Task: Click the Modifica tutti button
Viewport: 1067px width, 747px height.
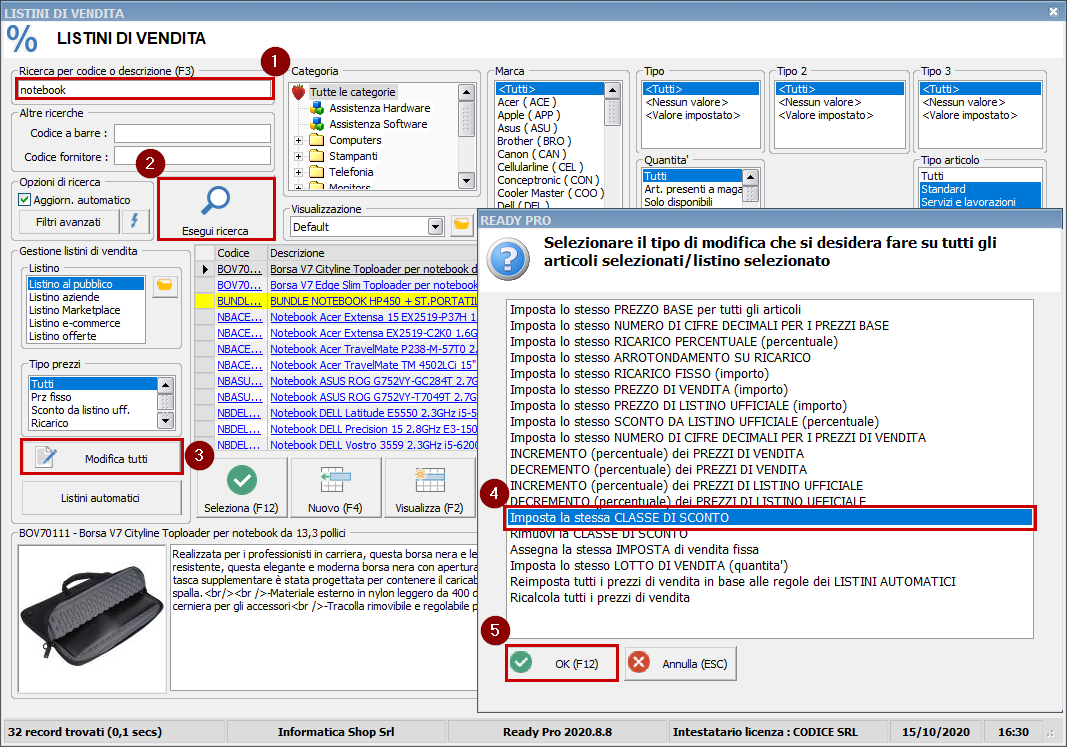Action: coord(102,458)
